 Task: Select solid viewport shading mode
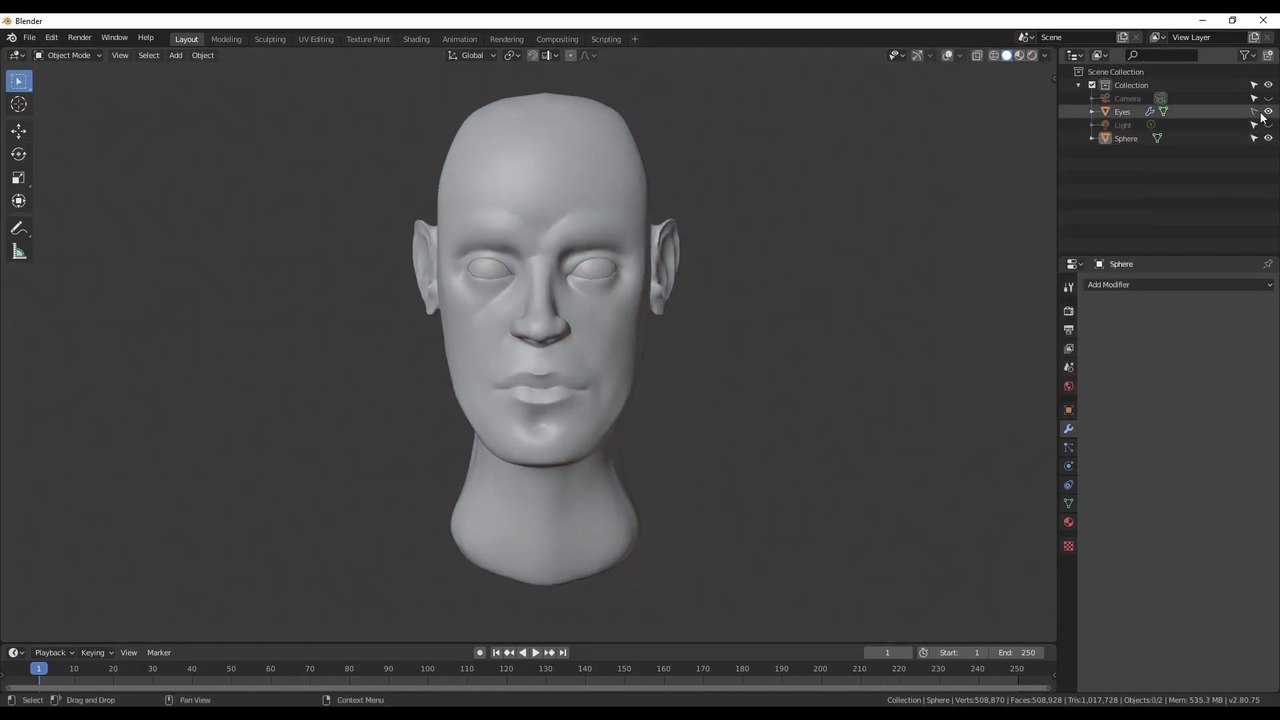click(1006, 55)
